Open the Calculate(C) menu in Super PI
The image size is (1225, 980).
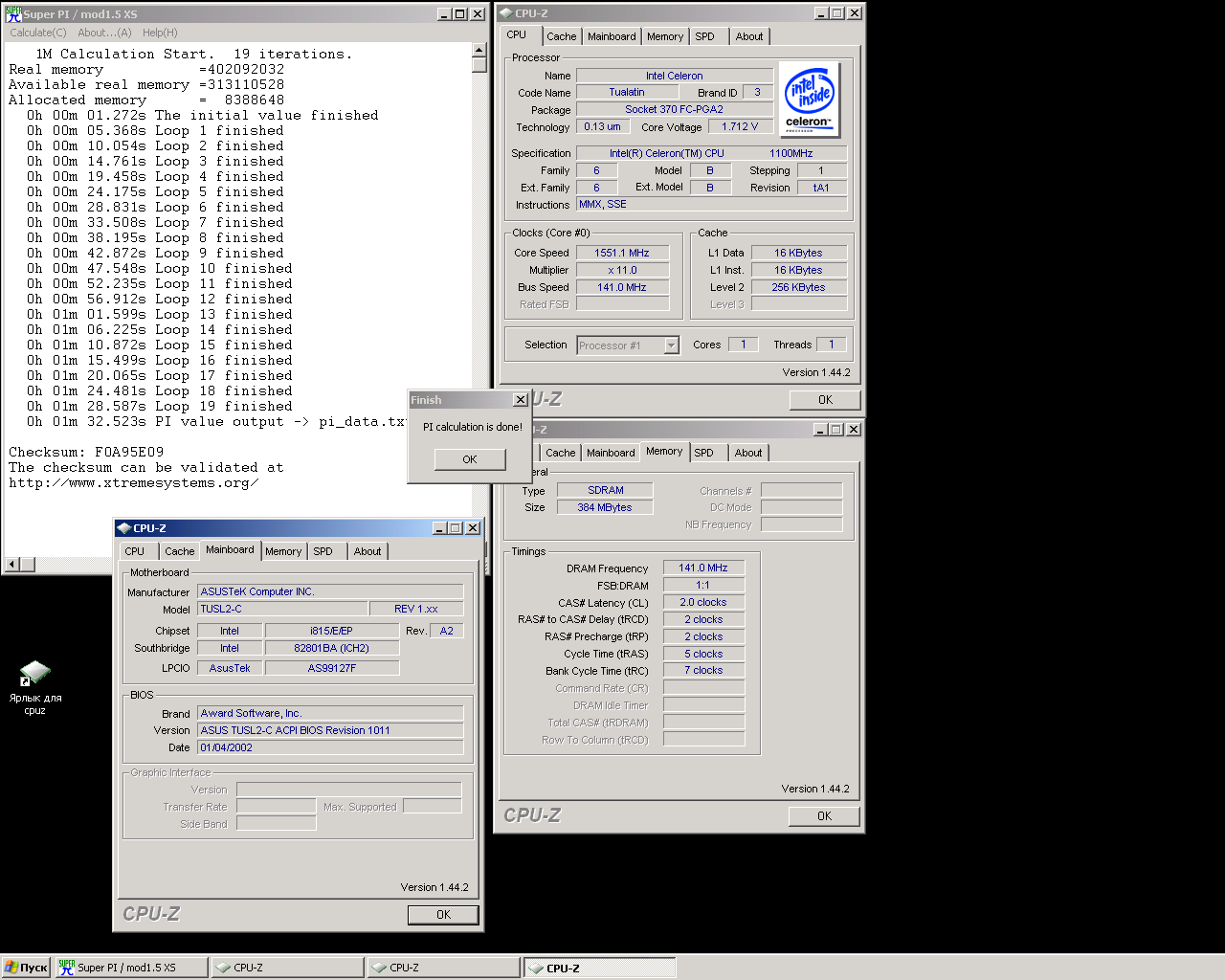coord(38,33)
